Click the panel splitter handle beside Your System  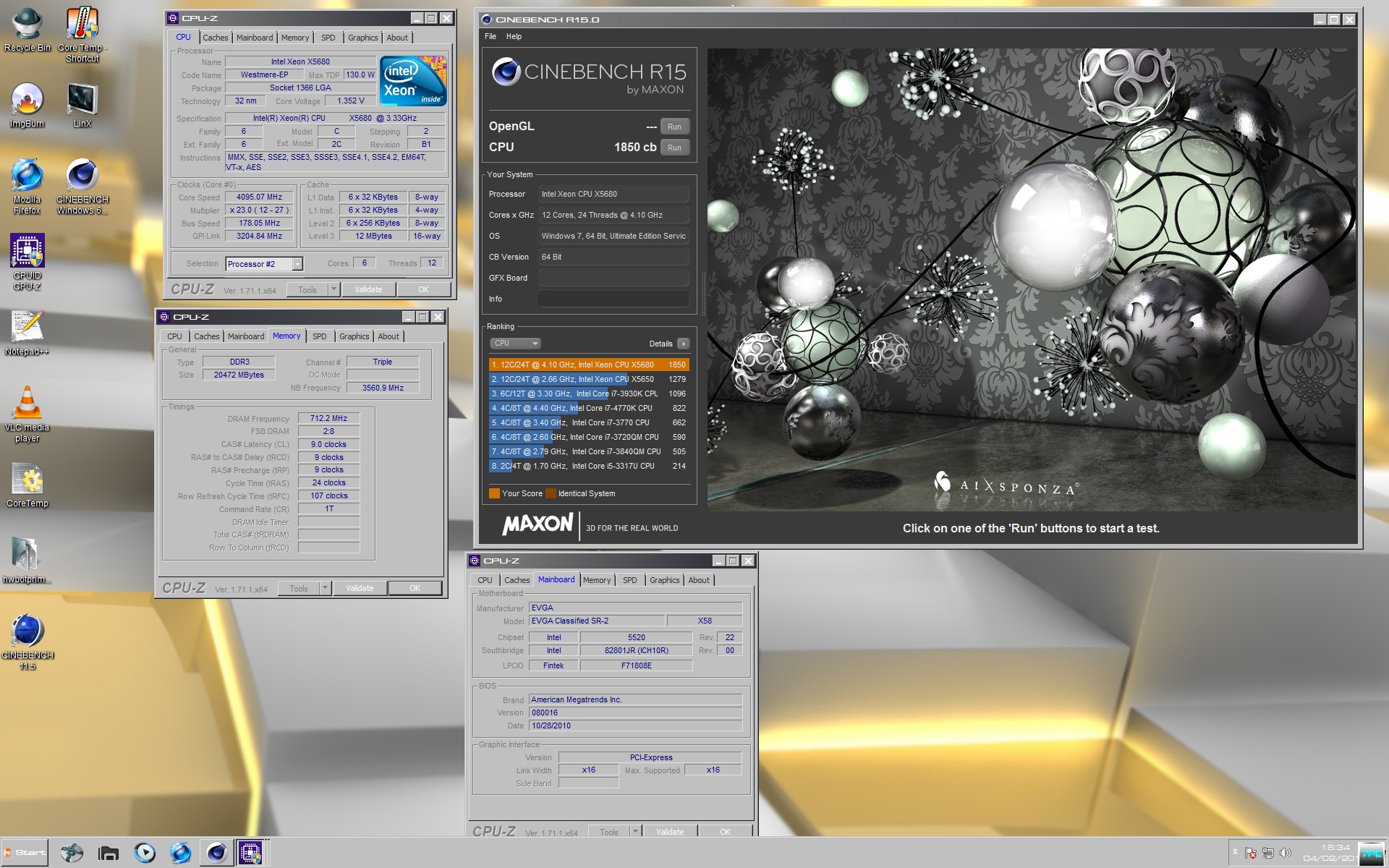(702, 294)
